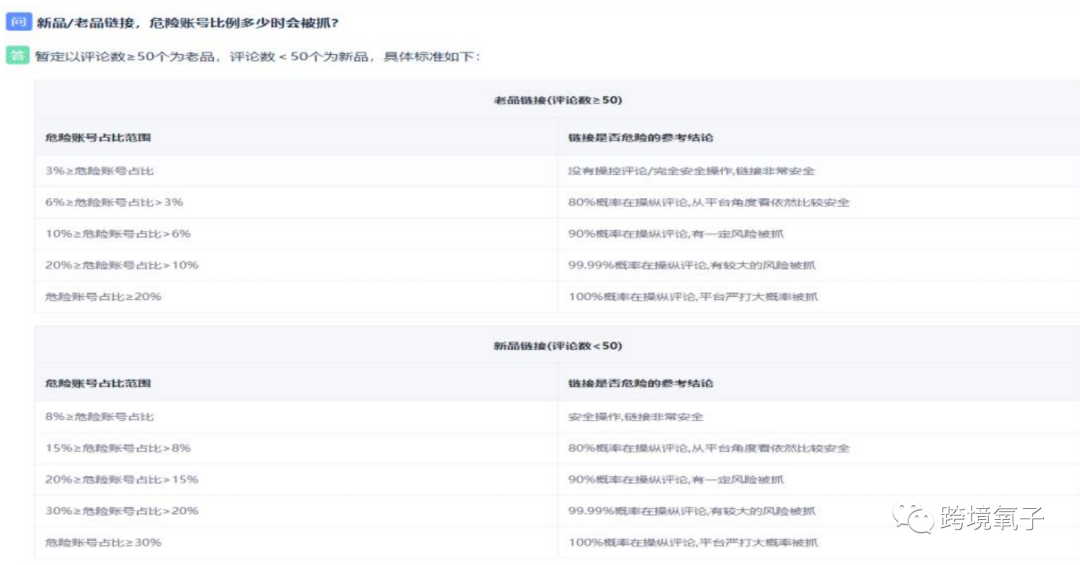This screenshot has height=565, width=1080.
Task: Click table header 新品链接(评论数<50)
Action: pyautogui.click(x=558, y=346)
